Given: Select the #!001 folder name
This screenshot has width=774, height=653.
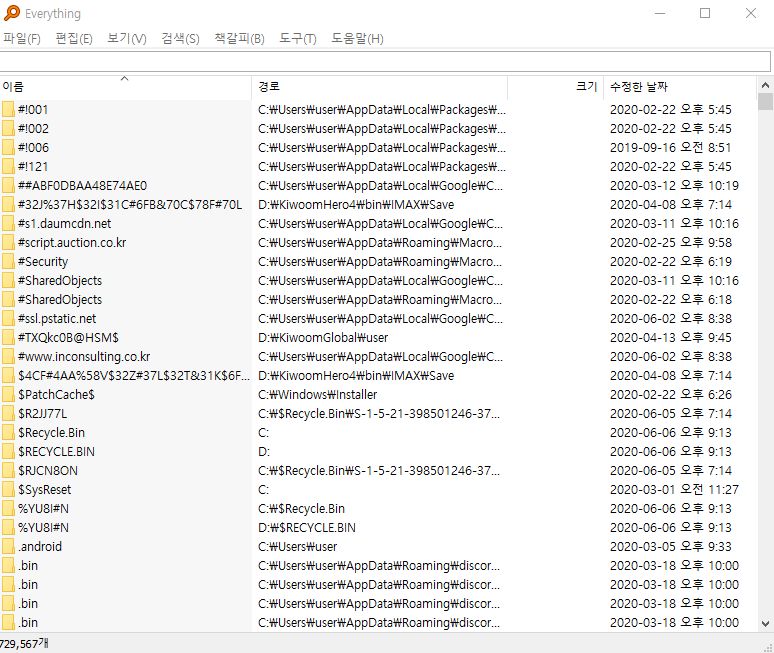Looking at the screenshot, I should coord(33,110).
